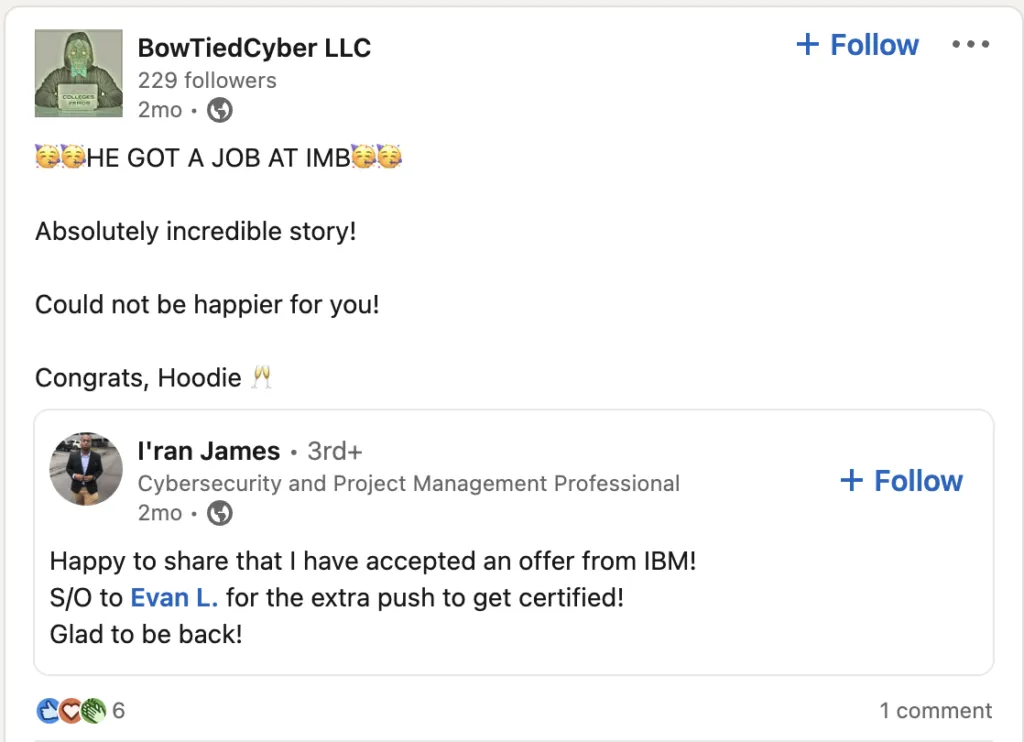Screen dimensions: 1024x742
Task: Open the Evan L. mention link
Action: pyautogui.click(x=174, y=598)
